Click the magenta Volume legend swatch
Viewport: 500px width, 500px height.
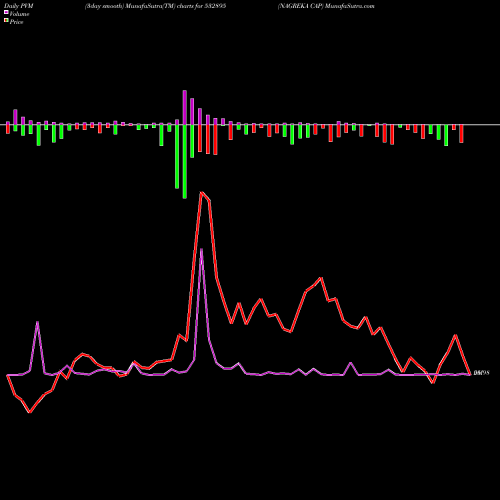6,13
